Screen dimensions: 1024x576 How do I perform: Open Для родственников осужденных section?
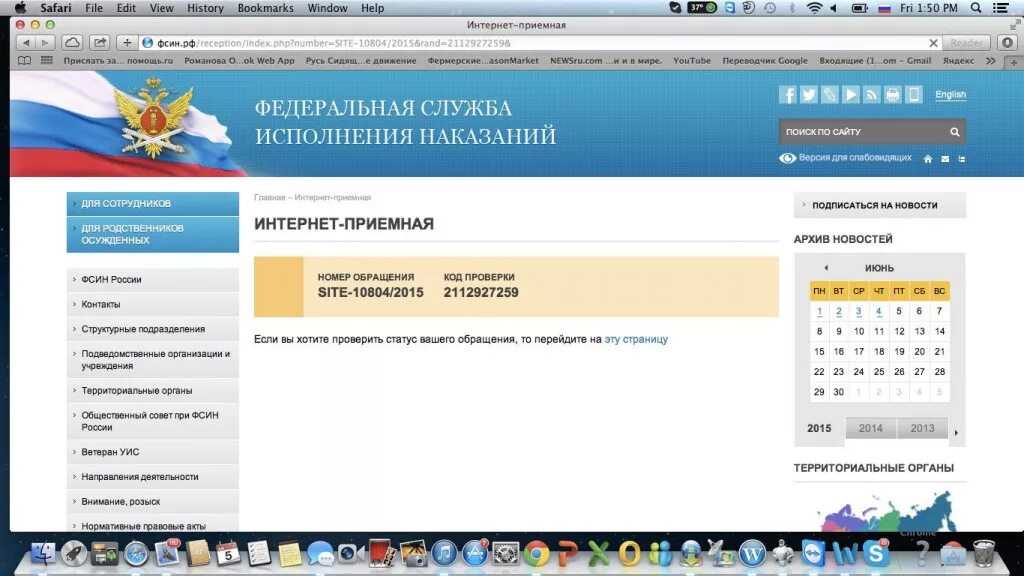pos(153,234)
